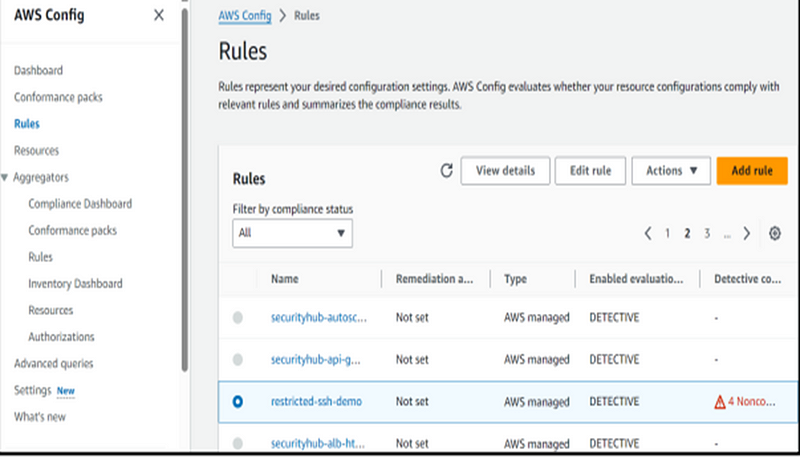
Task: Open Compliance Dashboard under Aggregators
Action: (x=80, y=204)
